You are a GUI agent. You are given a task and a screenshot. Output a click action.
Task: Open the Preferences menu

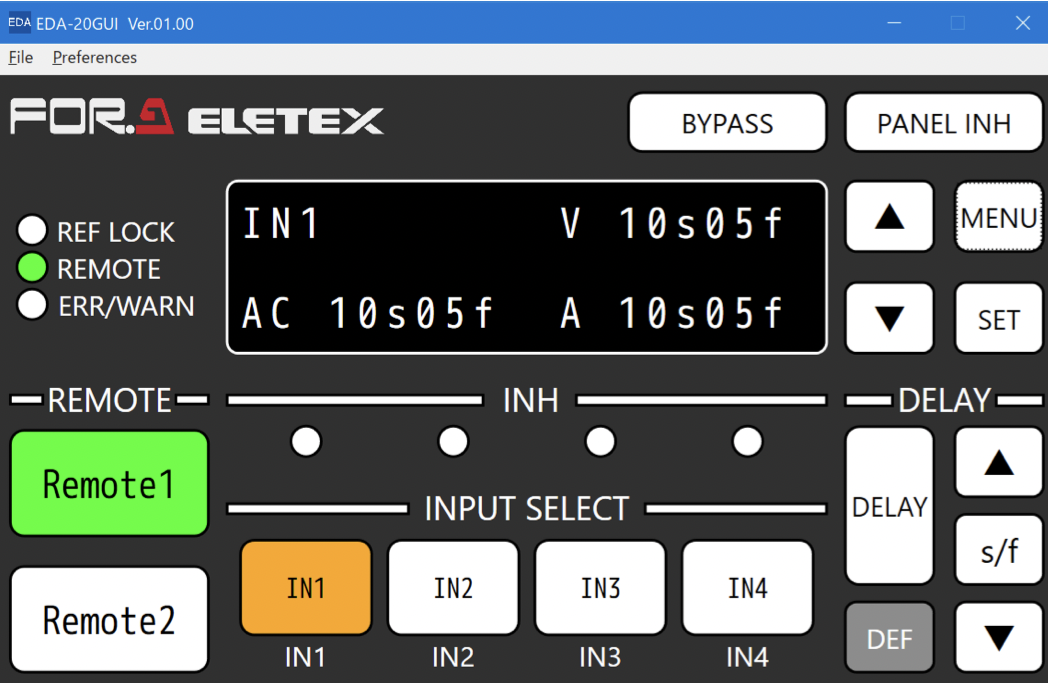click(95, 57)
